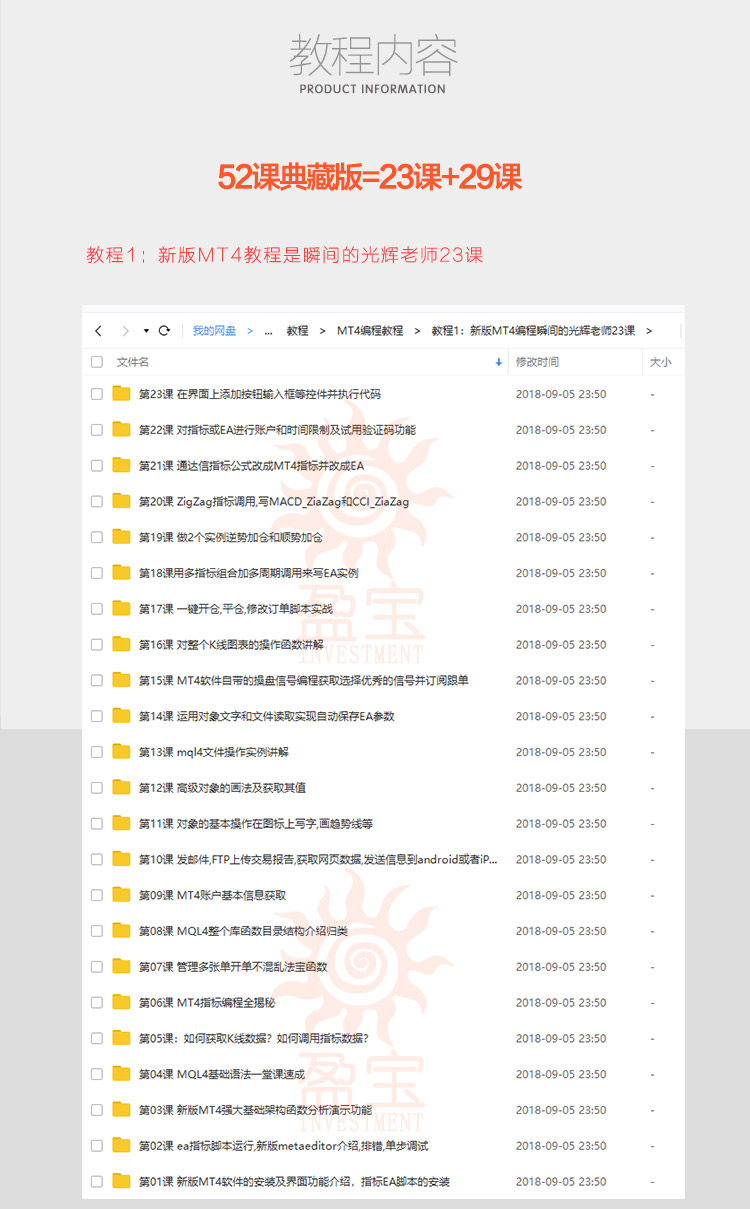Go back with the left arrow button
Screen dimensions: 750x1209
pos(98,331)
